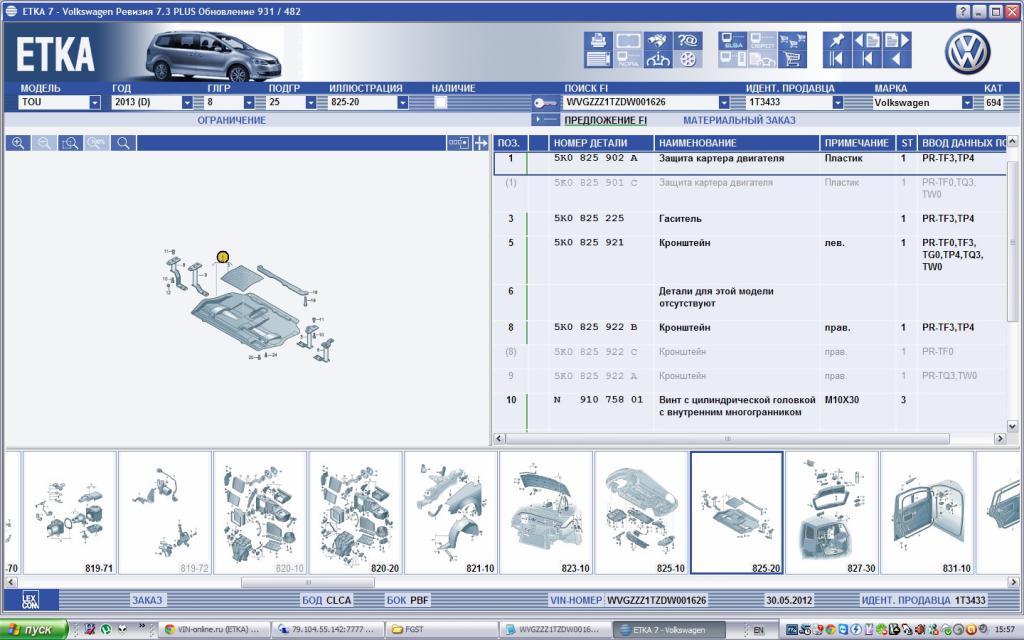Select thumbnail illustration 825-10
Viewport: 1024px width, 640px height.
tap(641, 513)
